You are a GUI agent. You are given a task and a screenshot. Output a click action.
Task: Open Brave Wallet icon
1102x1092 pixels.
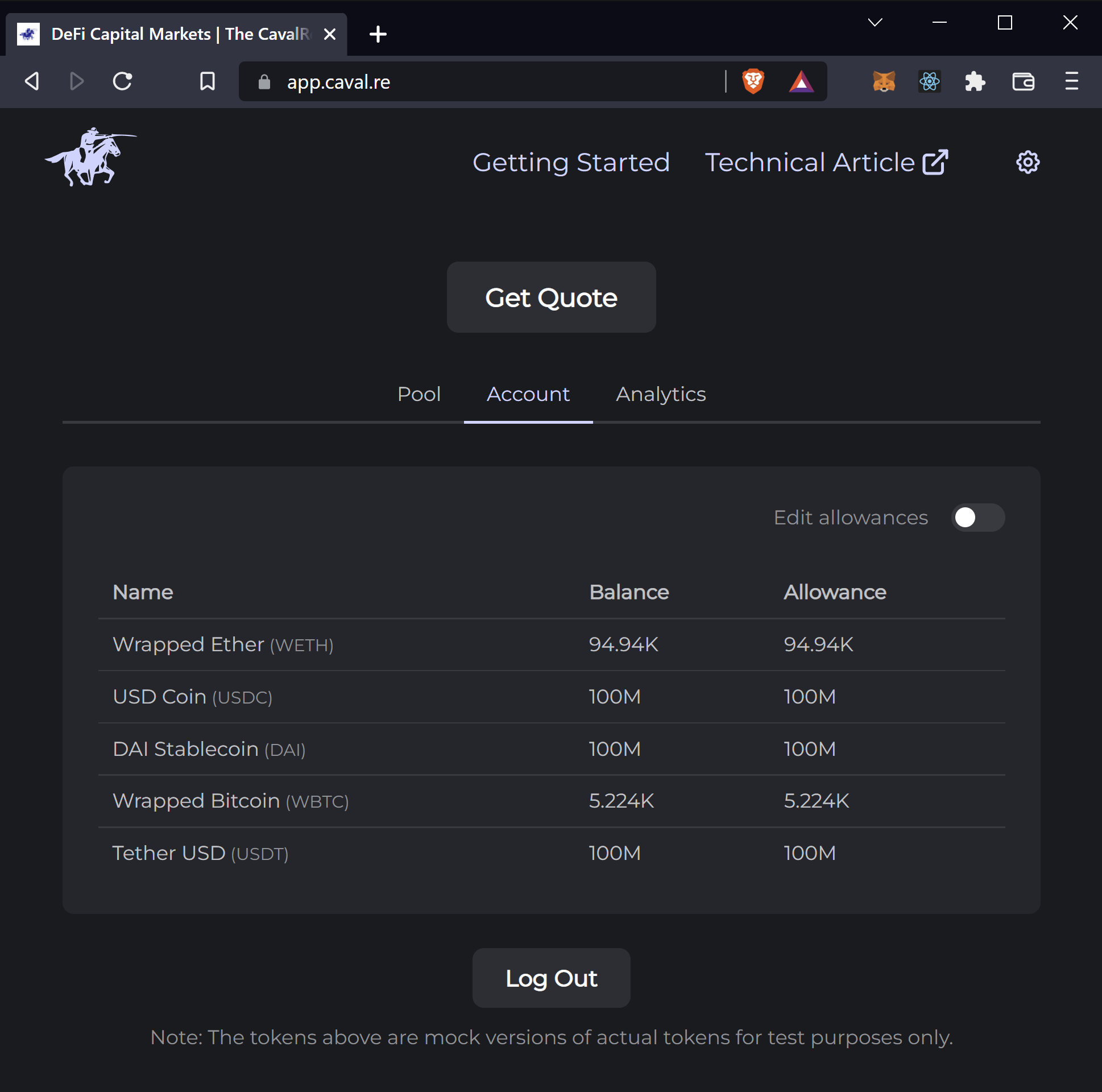coord(1024,81)
